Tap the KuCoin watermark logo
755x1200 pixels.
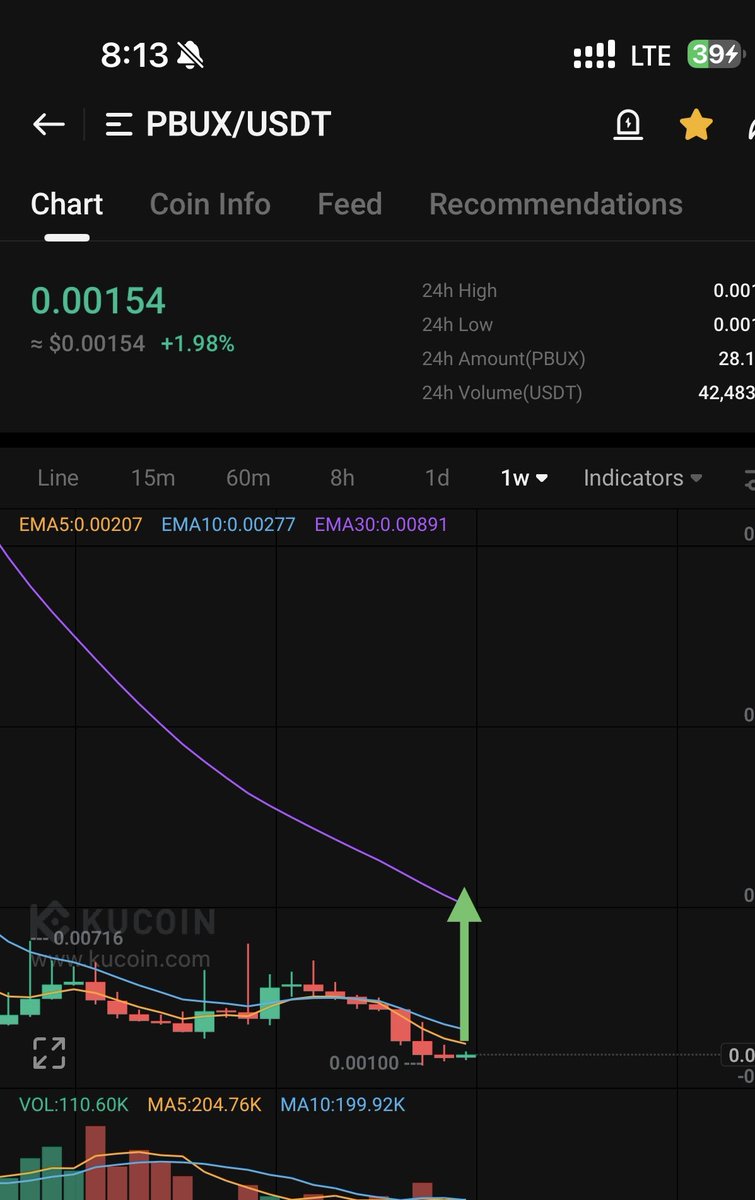(x=122, y=921)
